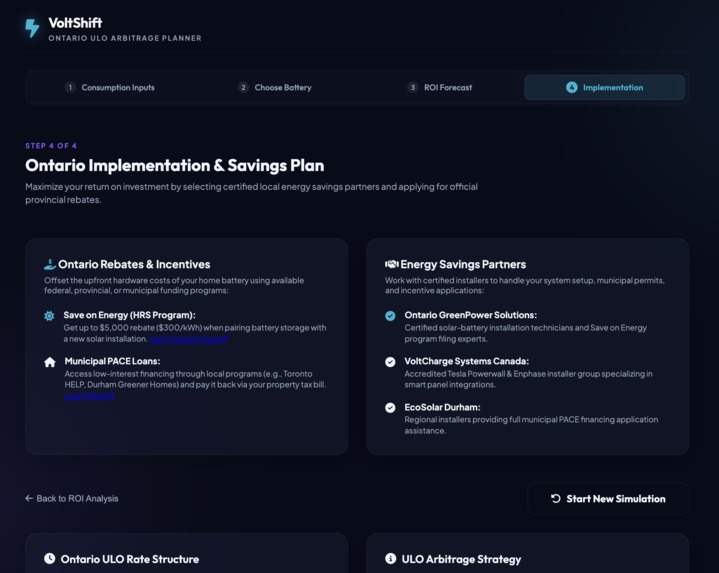Viewport: 719px width, 573px height.
Task: Click the EcoSolar Durham check icon
Action: [x=390, y=408]
